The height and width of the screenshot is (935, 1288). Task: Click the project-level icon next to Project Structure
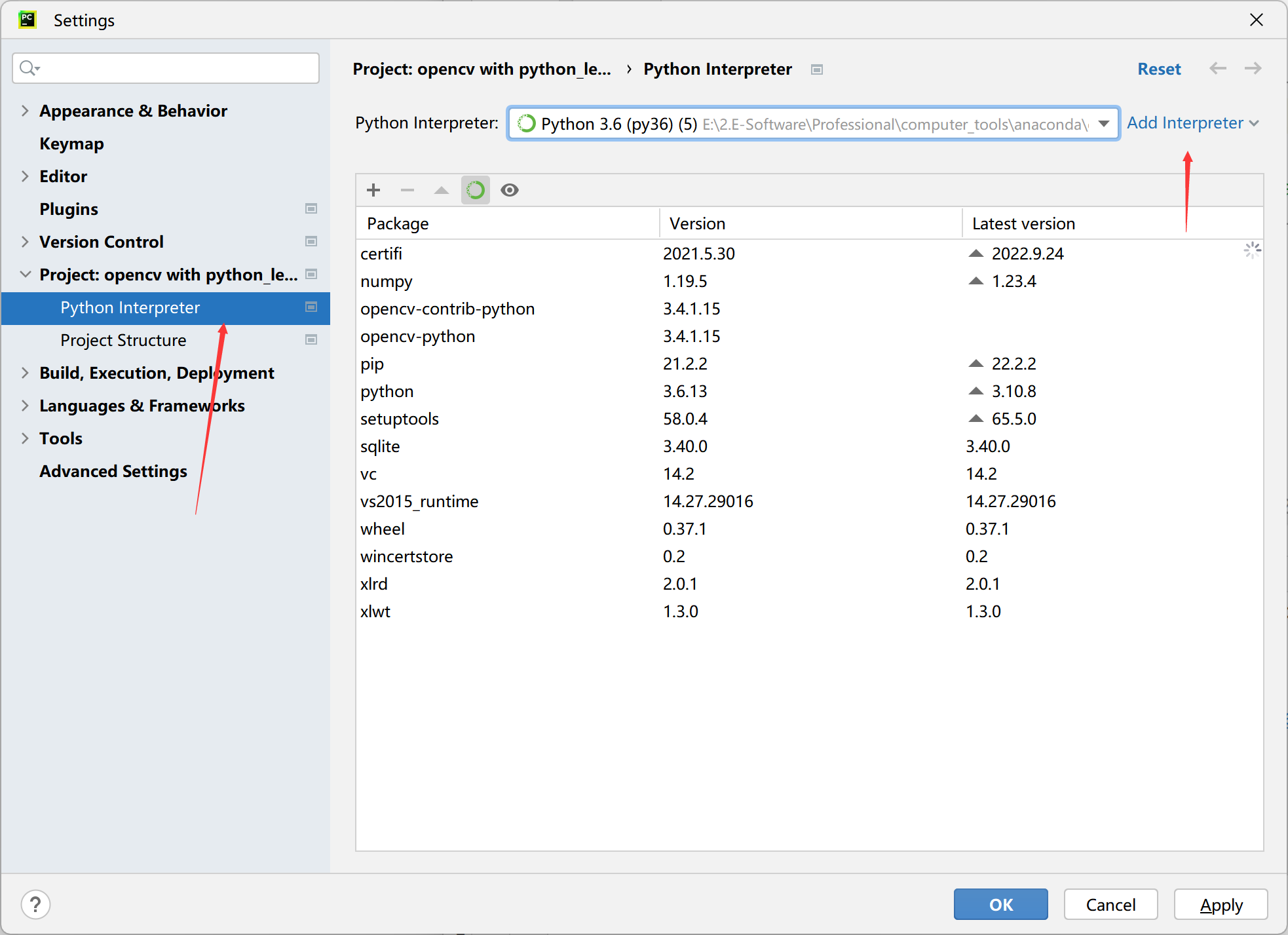(311, 339)
